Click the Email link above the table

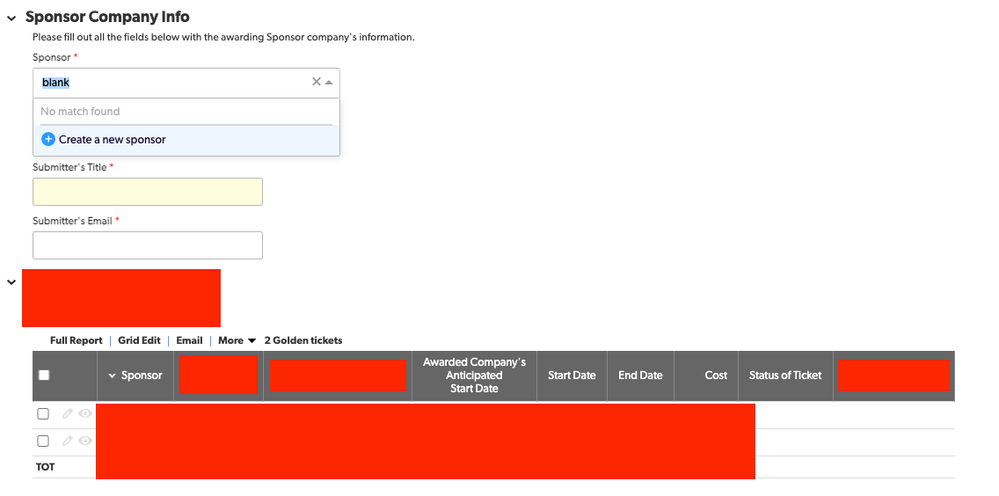189,341
